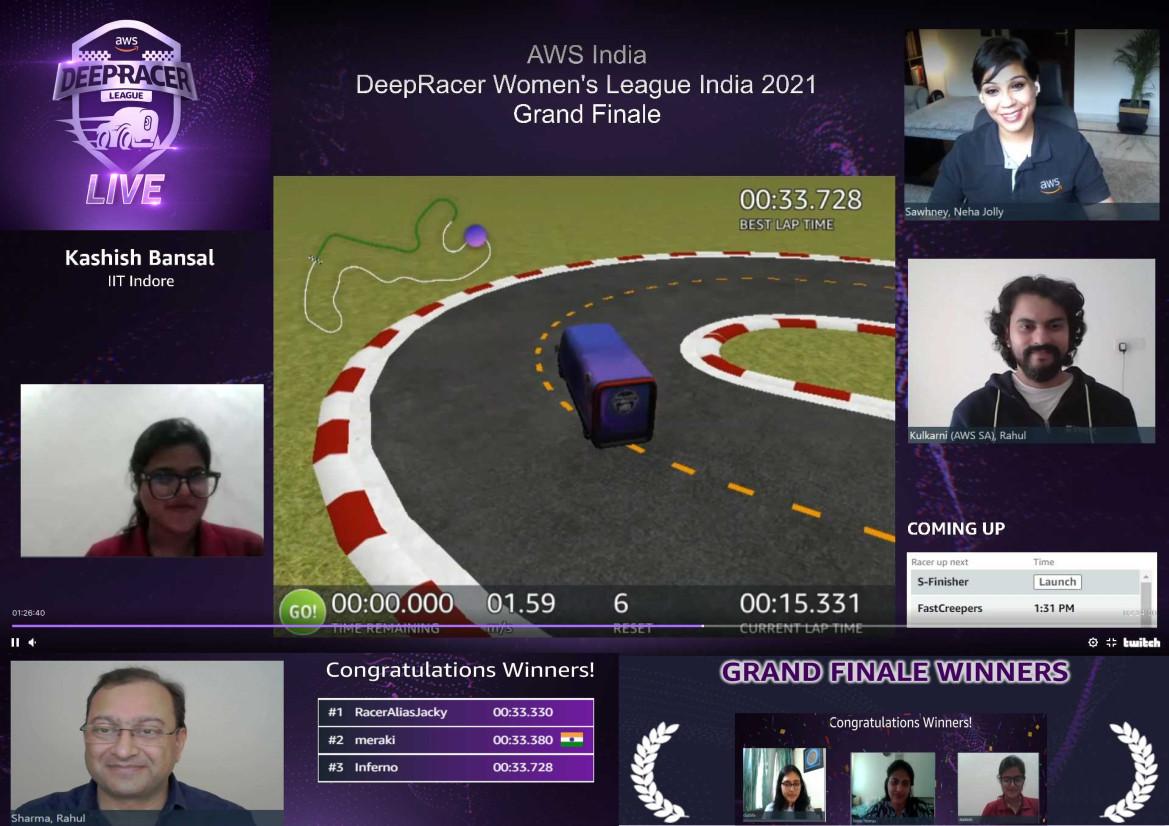Click the track minimap in the race view
Screen dimensions: 1169x826
click(x=397, y=264)
